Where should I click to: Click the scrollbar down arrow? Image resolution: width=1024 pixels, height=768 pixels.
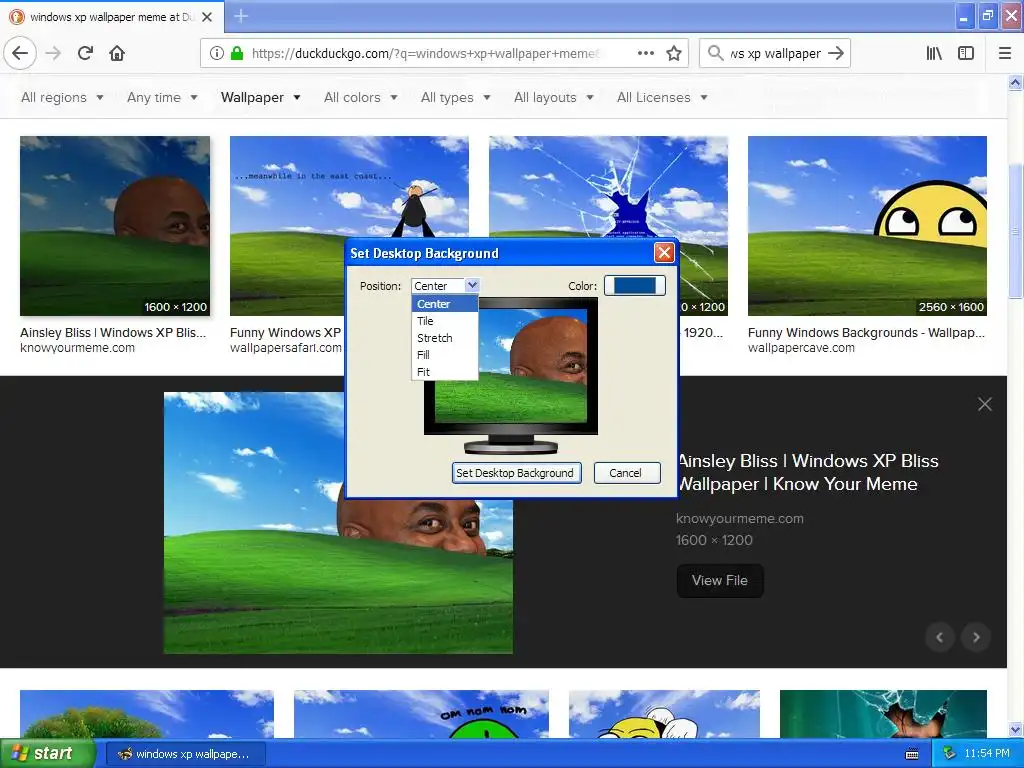click(1015, 729)
